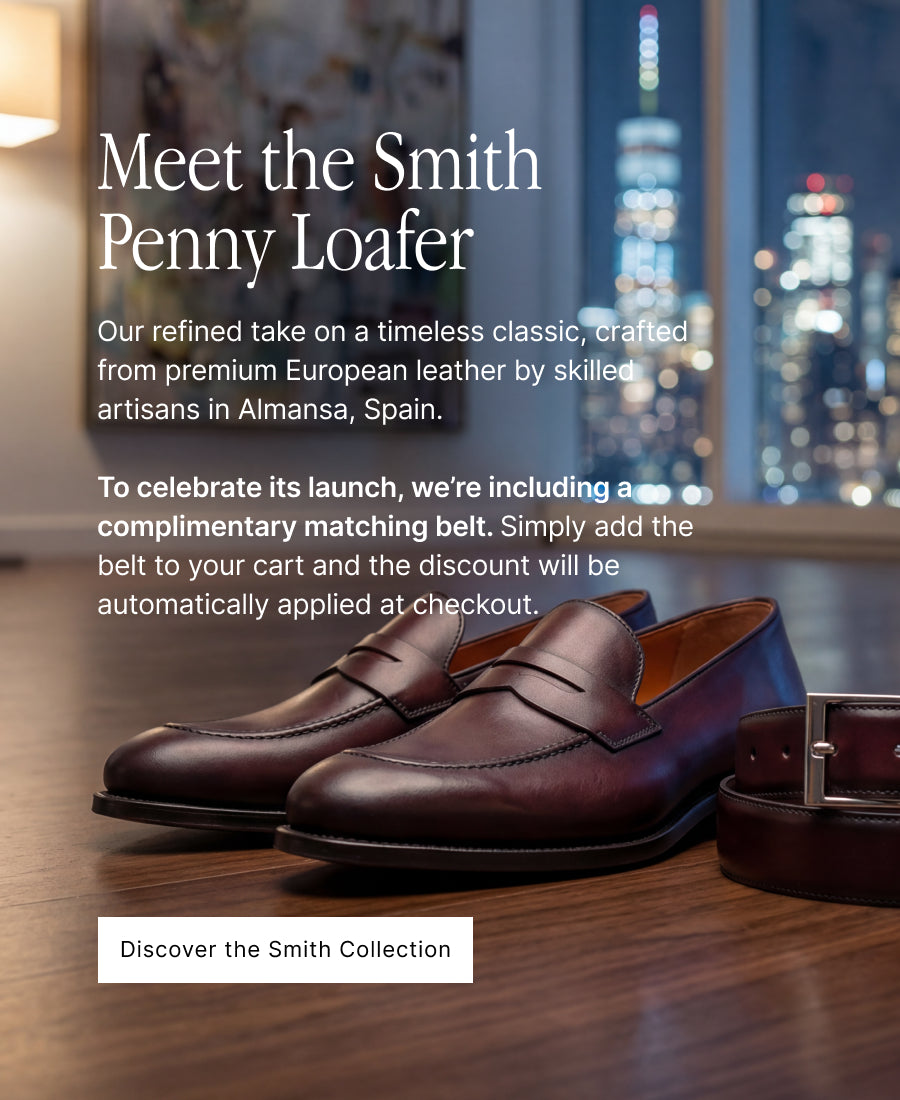Click the Meet the Smith Penny Loafer headline
Viewport: 900px width, 1100px height.
pyautogui.click(x=319, y=204)
